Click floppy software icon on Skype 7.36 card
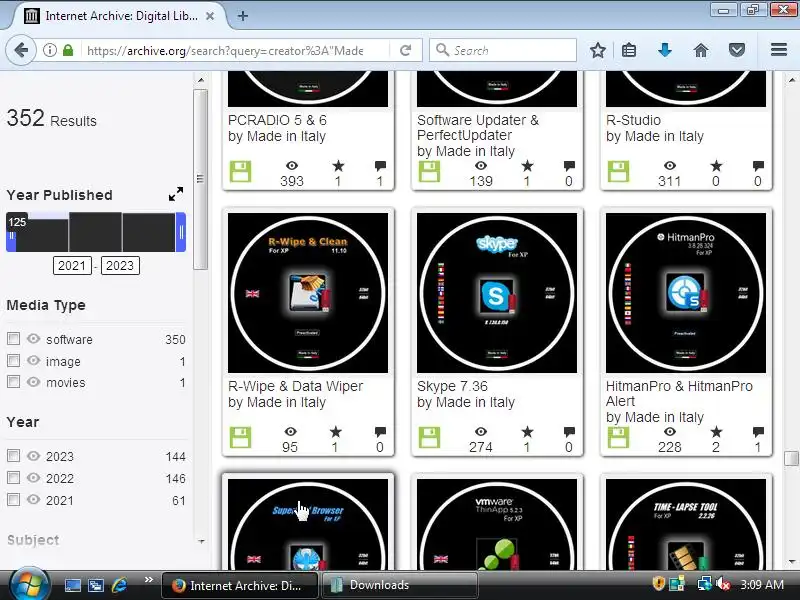This screenshot has width=800, height=600. [429, 438]
